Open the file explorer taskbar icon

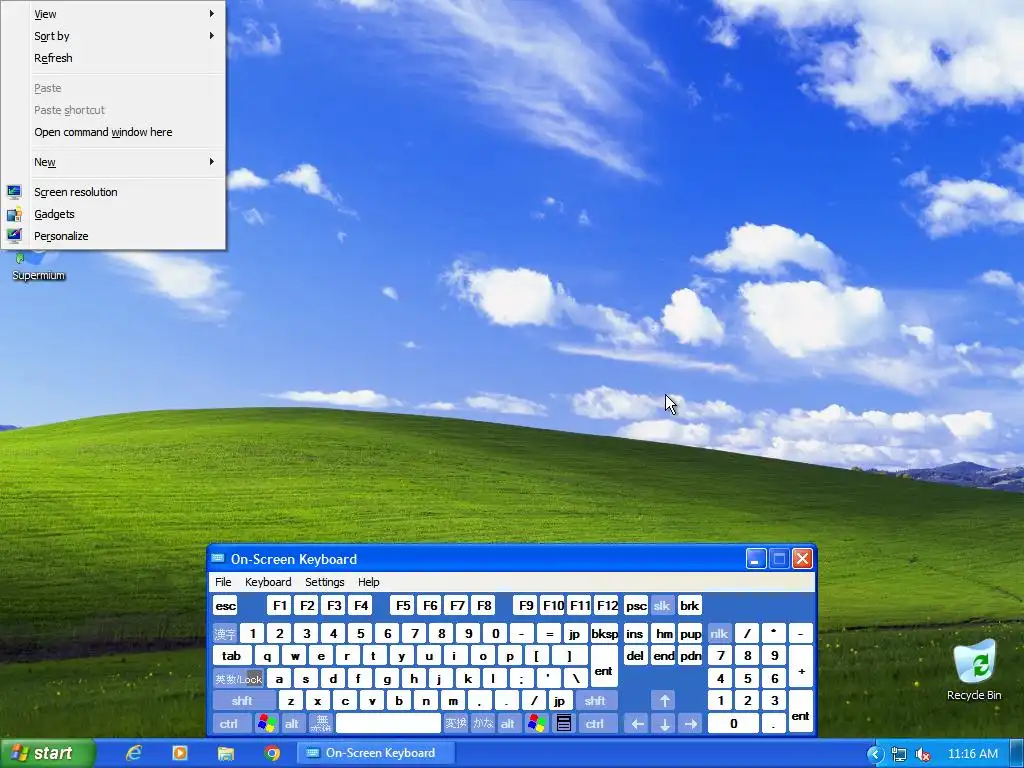(226, 753)
